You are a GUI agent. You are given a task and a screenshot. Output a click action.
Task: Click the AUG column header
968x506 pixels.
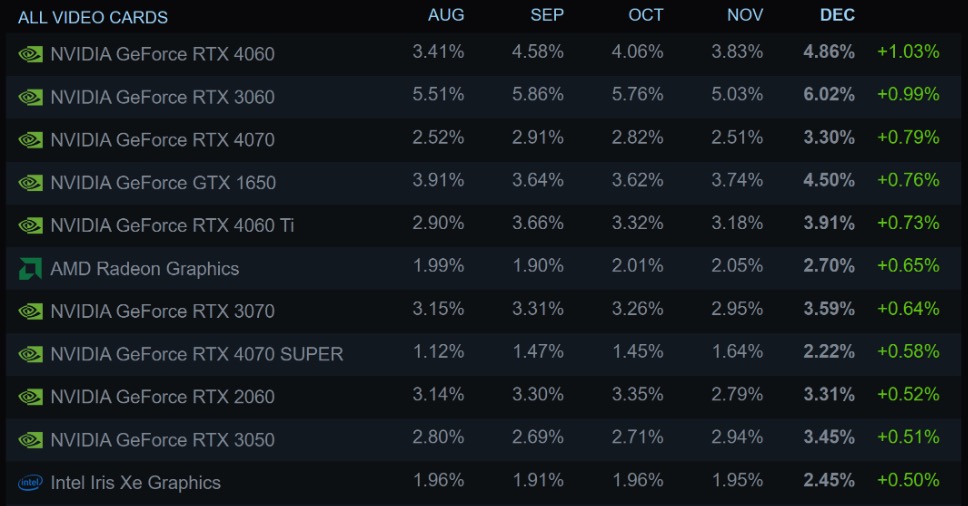[x=446, y=15]
